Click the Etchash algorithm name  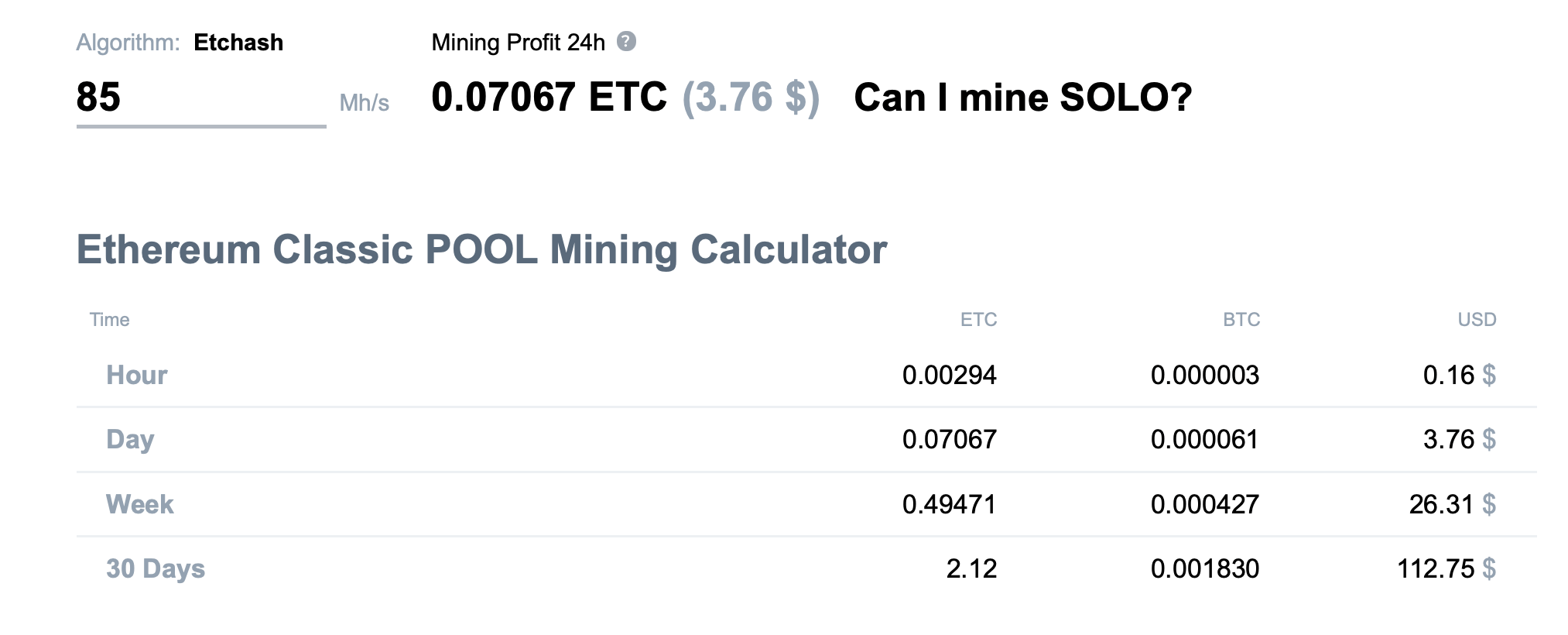pyautogui.click(x=238, y=43)
